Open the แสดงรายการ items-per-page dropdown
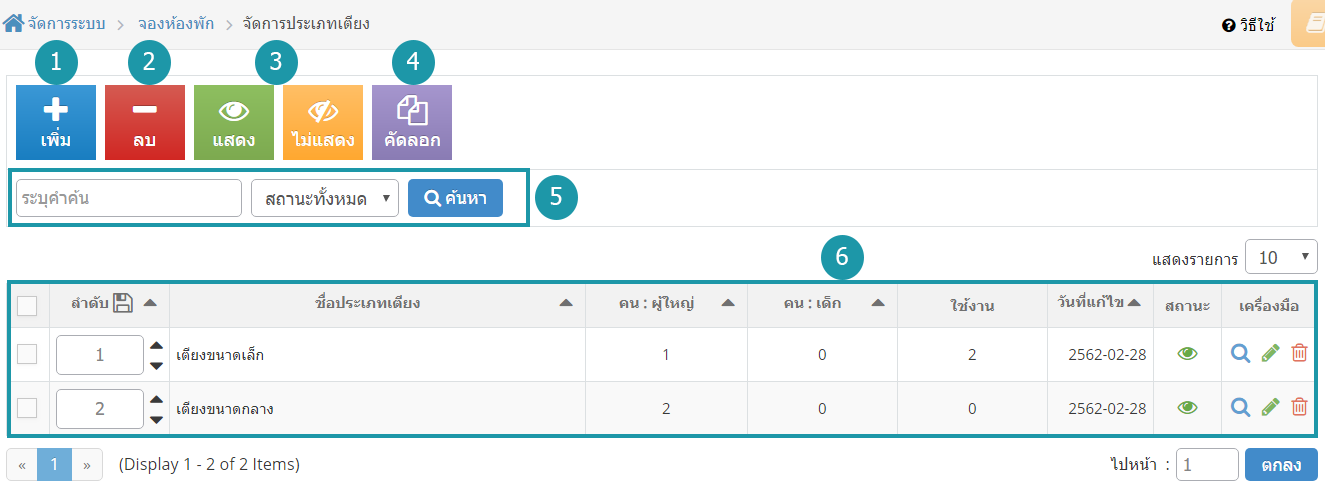Image resolution: width=1325 pixels, height=484 pixels. pyautogui.click(x=1281, y=257)
